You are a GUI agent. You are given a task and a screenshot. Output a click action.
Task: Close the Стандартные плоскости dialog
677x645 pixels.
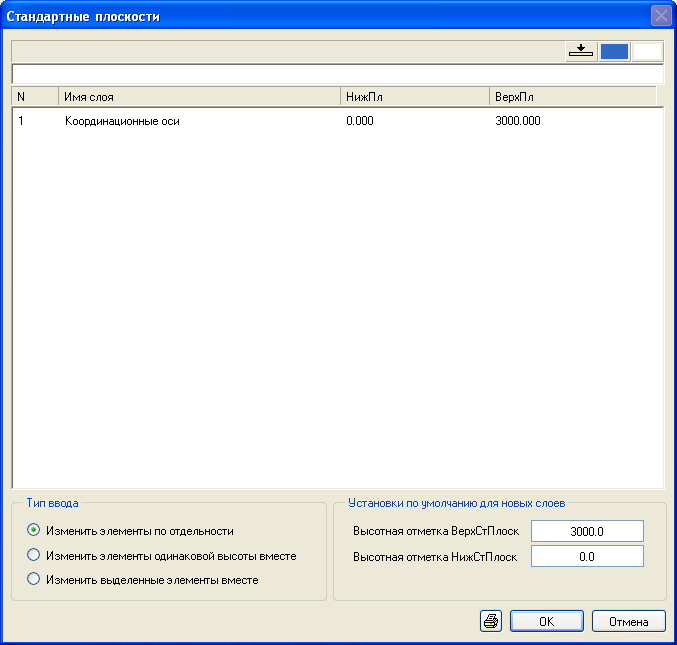(x=661, y=16)
